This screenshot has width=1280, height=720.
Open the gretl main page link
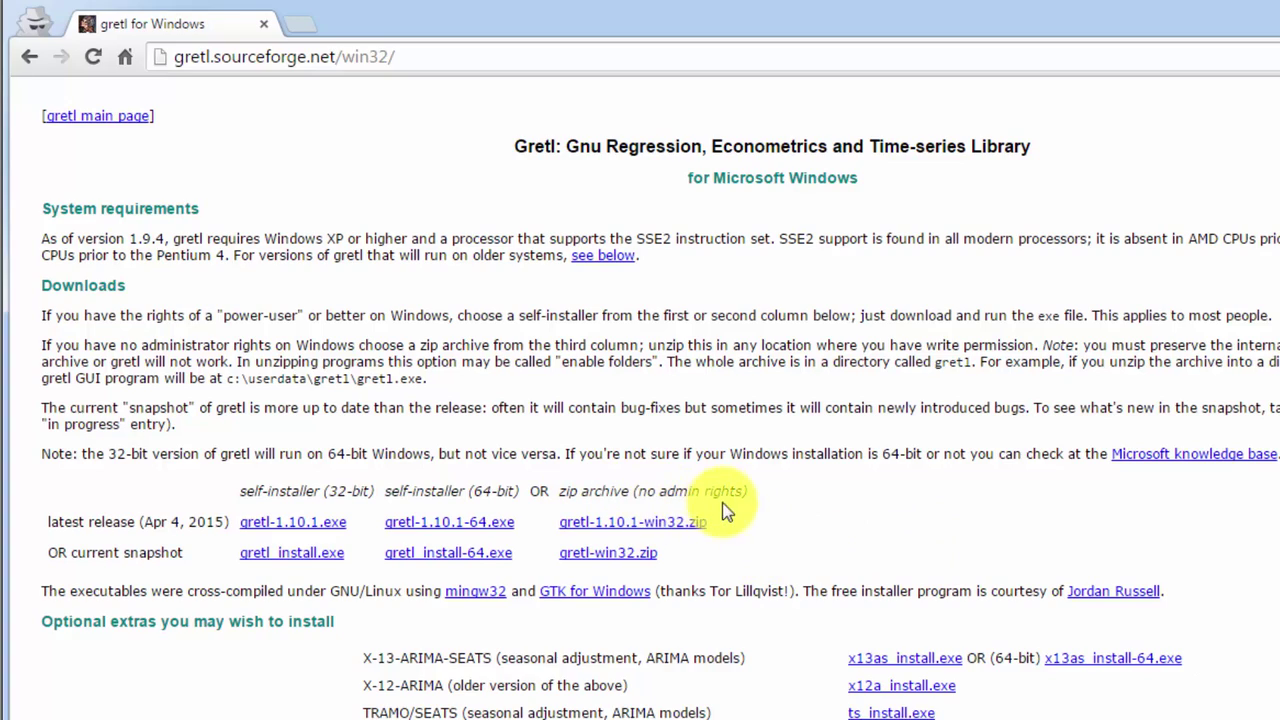tap(98, 116)
